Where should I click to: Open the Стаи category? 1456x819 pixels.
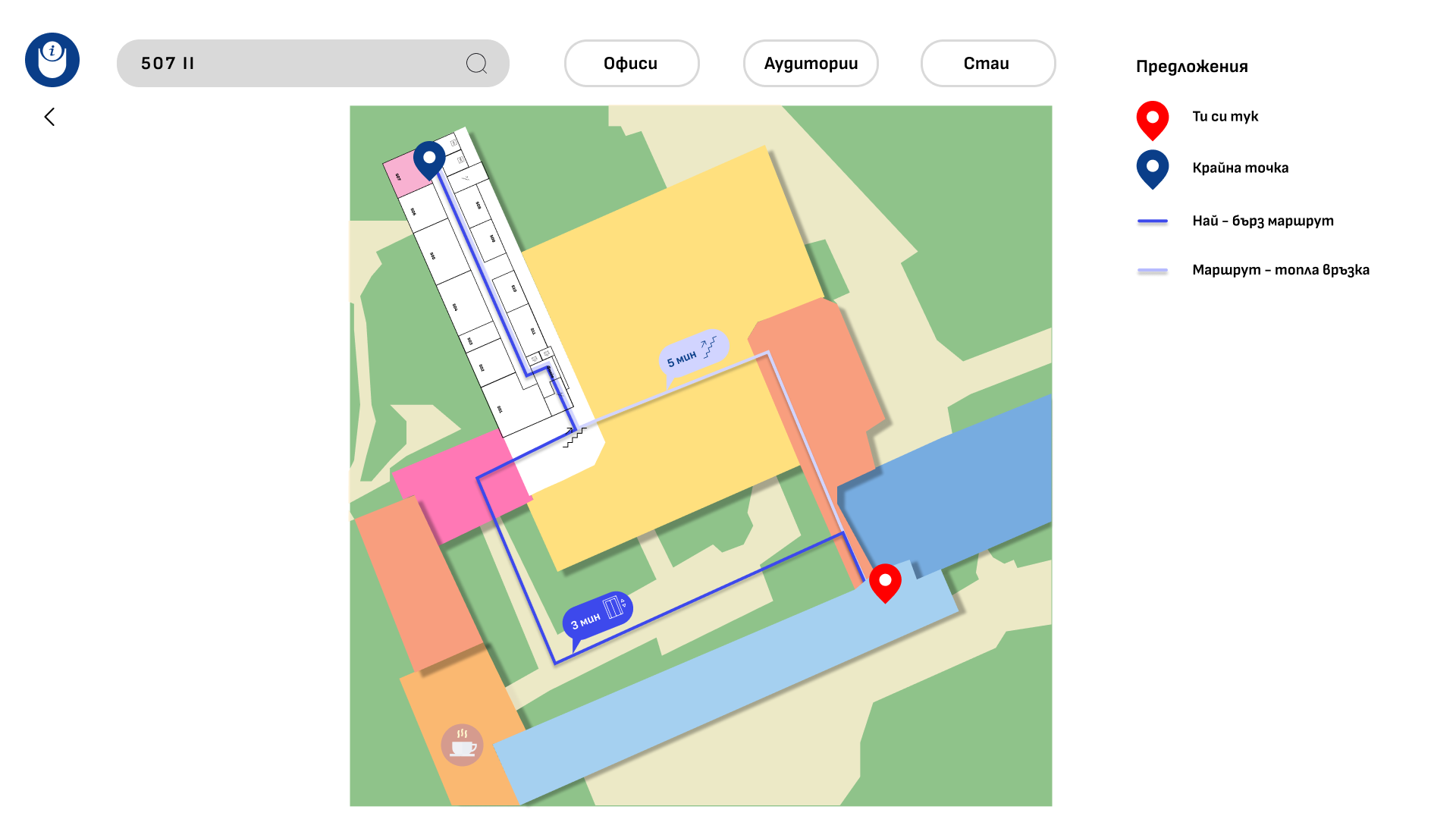click(987, 64)
